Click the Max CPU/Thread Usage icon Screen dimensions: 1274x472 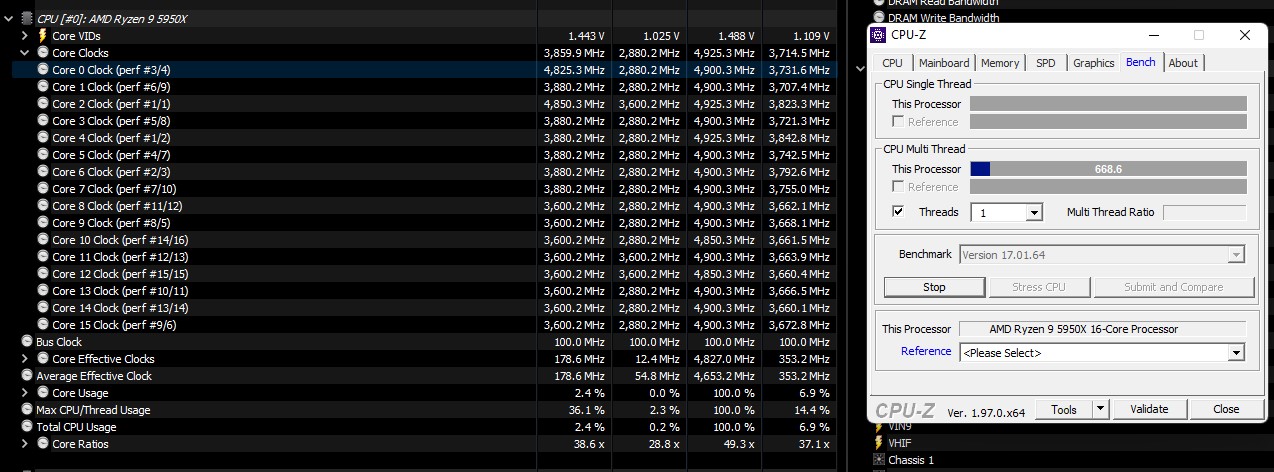[x=27, y=410]
